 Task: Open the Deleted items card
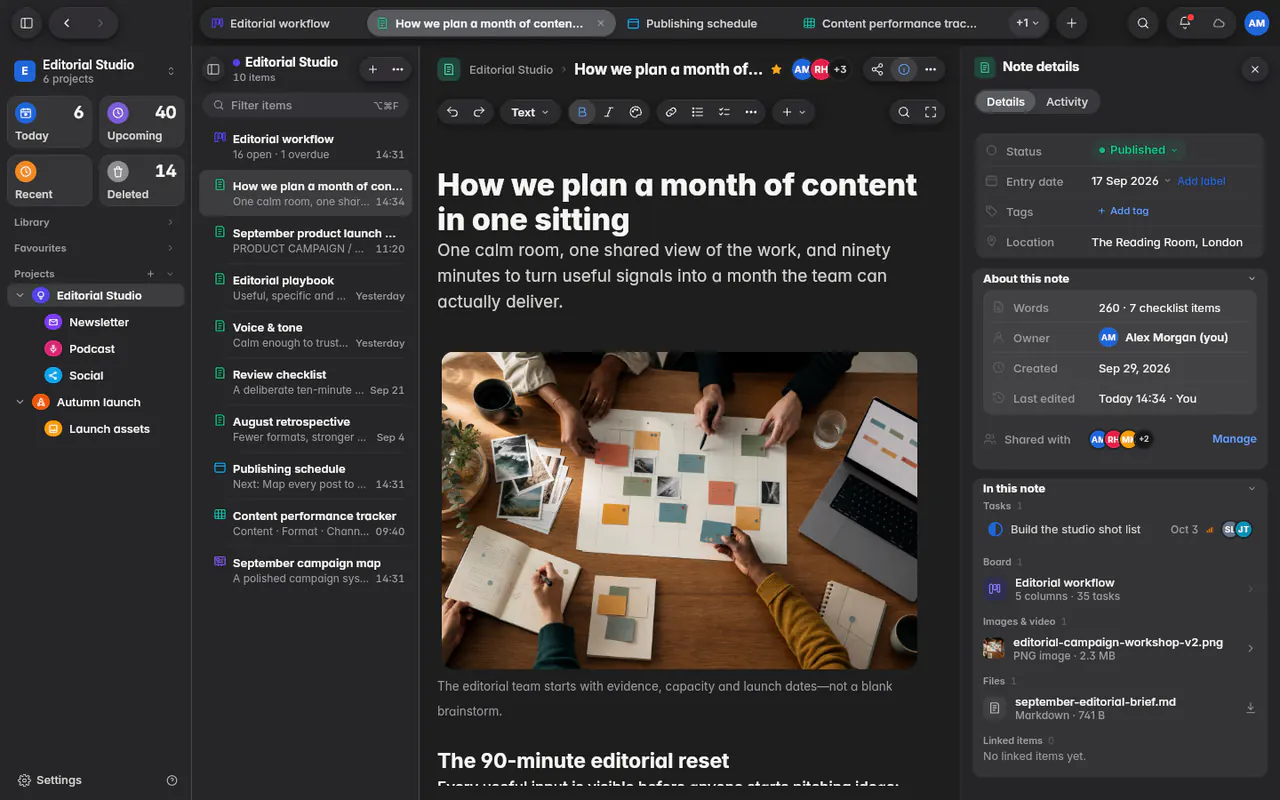point(141,180)
